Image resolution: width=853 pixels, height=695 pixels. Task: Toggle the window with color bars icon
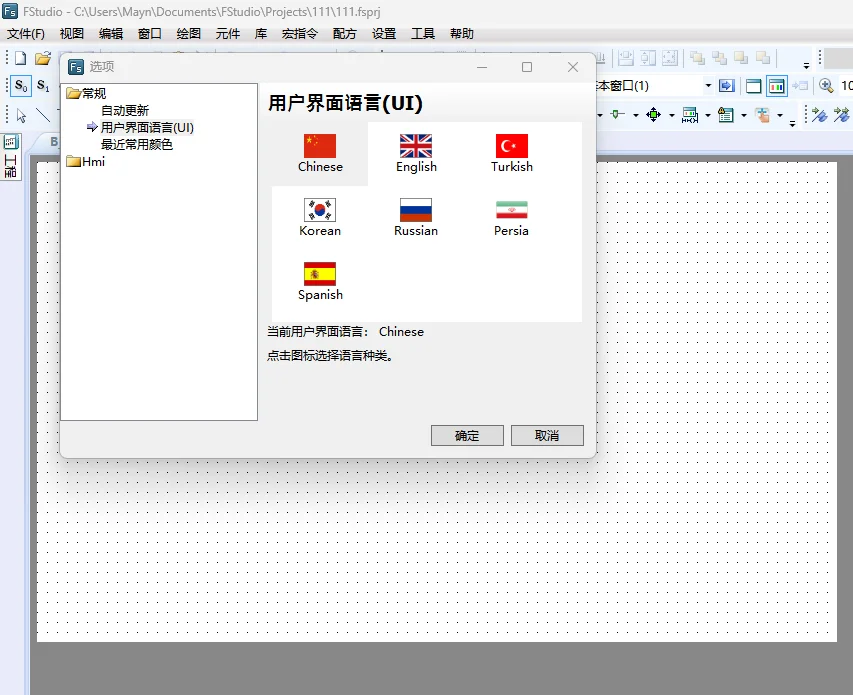pyautogui.click(x=777, y=86)
